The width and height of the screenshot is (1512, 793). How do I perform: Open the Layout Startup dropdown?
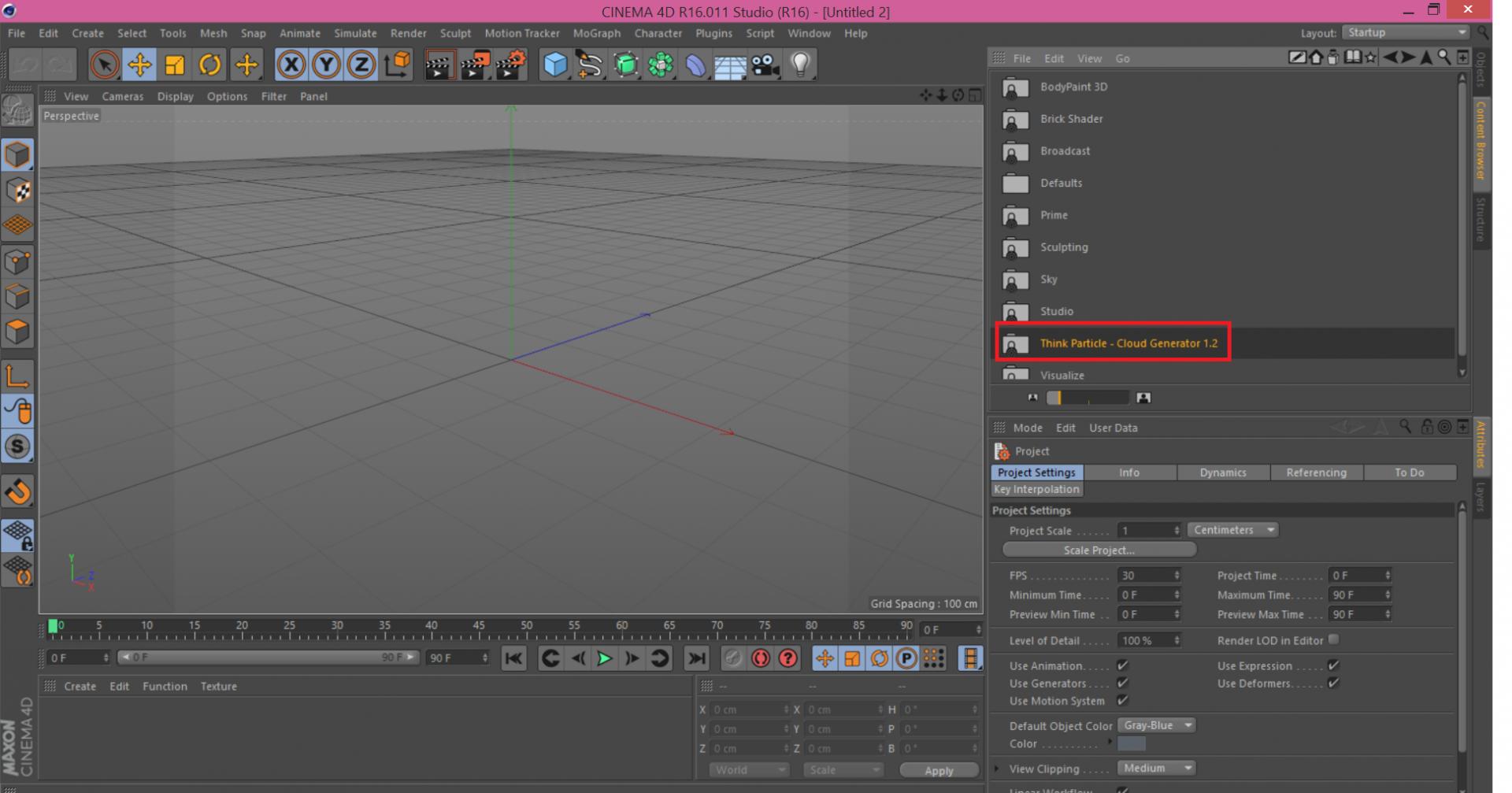(1406, 32)
